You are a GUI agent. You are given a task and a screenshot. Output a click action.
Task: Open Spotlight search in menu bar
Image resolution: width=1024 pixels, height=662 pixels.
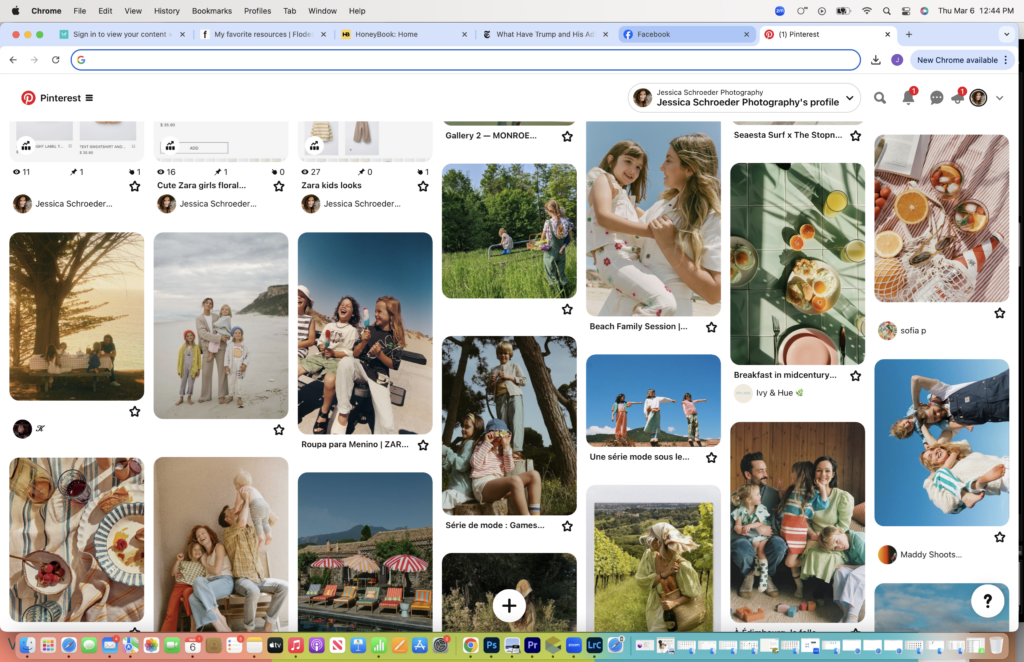click(x=886, y=10)
